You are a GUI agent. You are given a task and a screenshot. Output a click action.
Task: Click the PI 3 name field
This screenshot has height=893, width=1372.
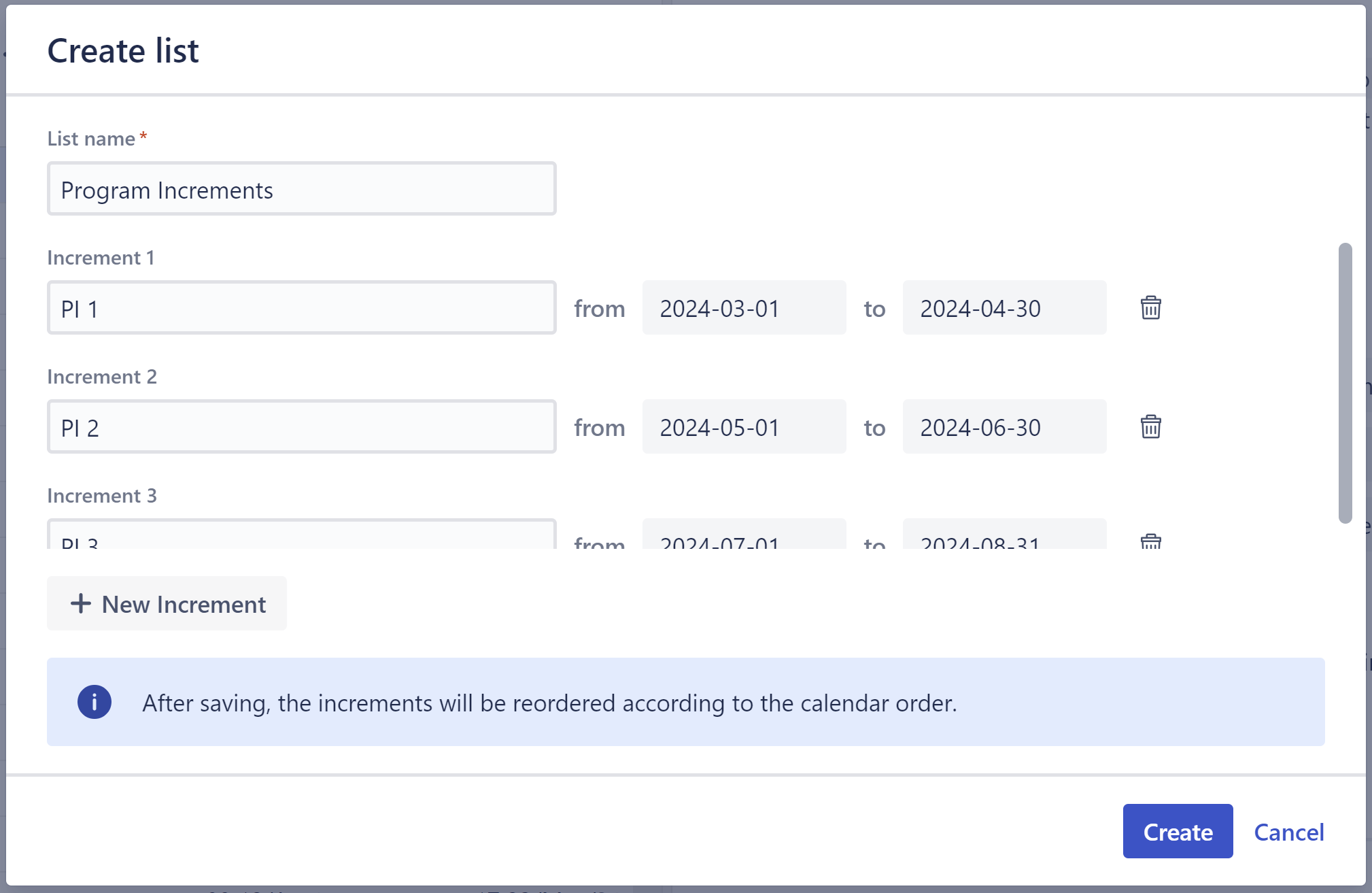[x=301, y=536]
